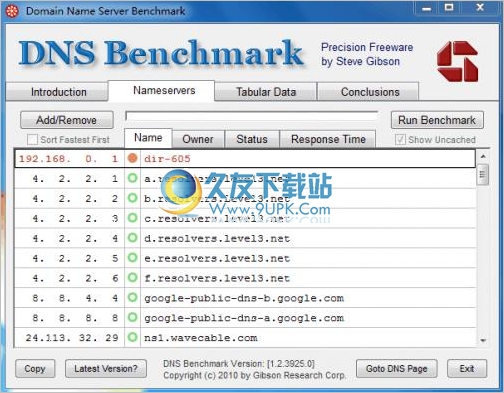Click DNS Benchmark Version text

(x=239, y=363)
